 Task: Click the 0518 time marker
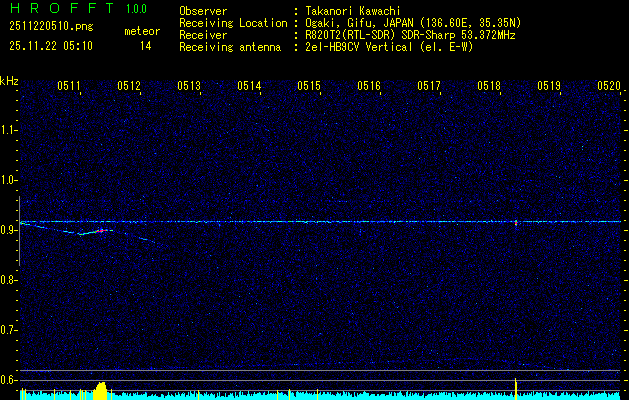(x=489, y=87)
